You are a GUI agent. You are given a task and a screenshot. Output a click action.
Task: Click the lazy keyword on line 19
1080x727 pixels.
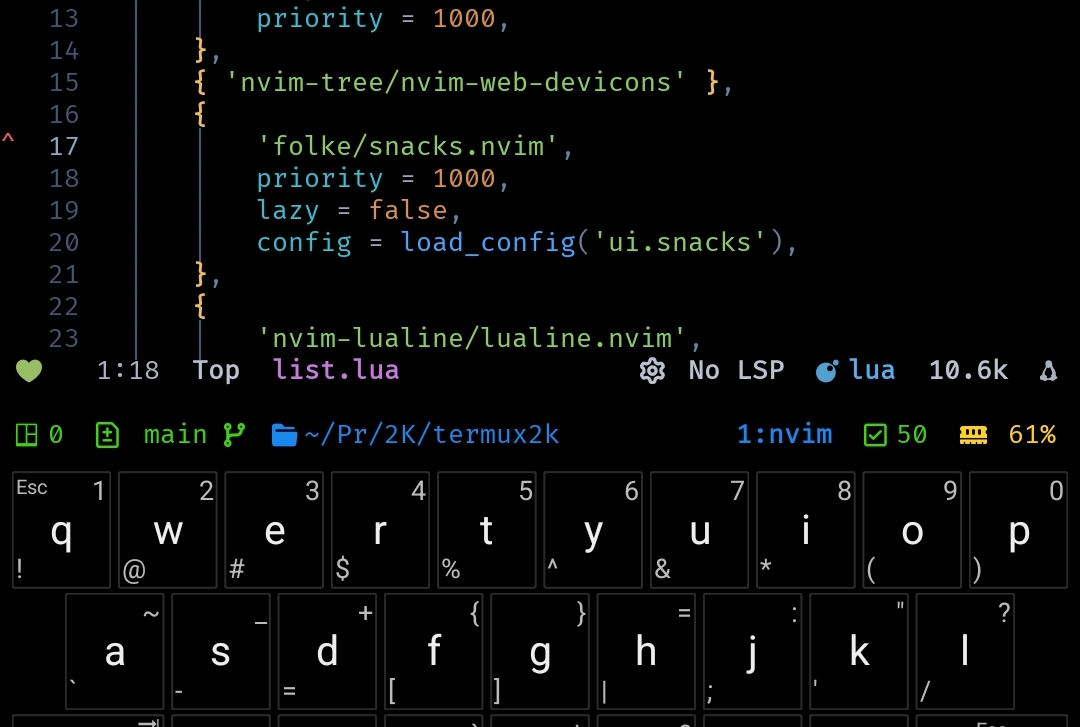point(288,210)
